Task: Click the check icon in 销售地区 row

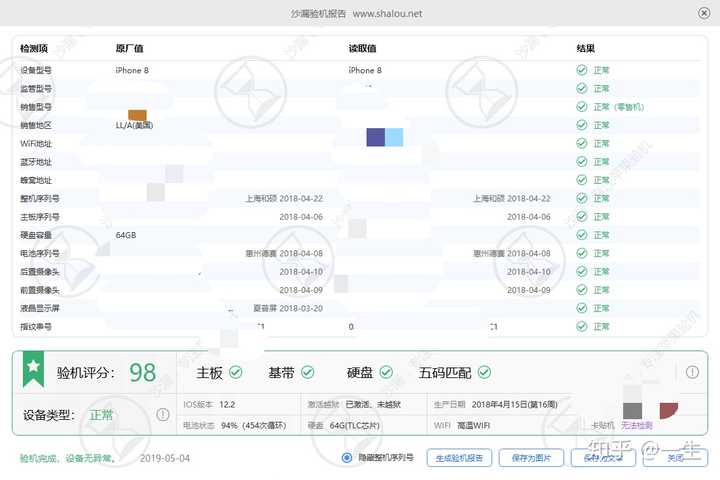Action: (581, 125)
